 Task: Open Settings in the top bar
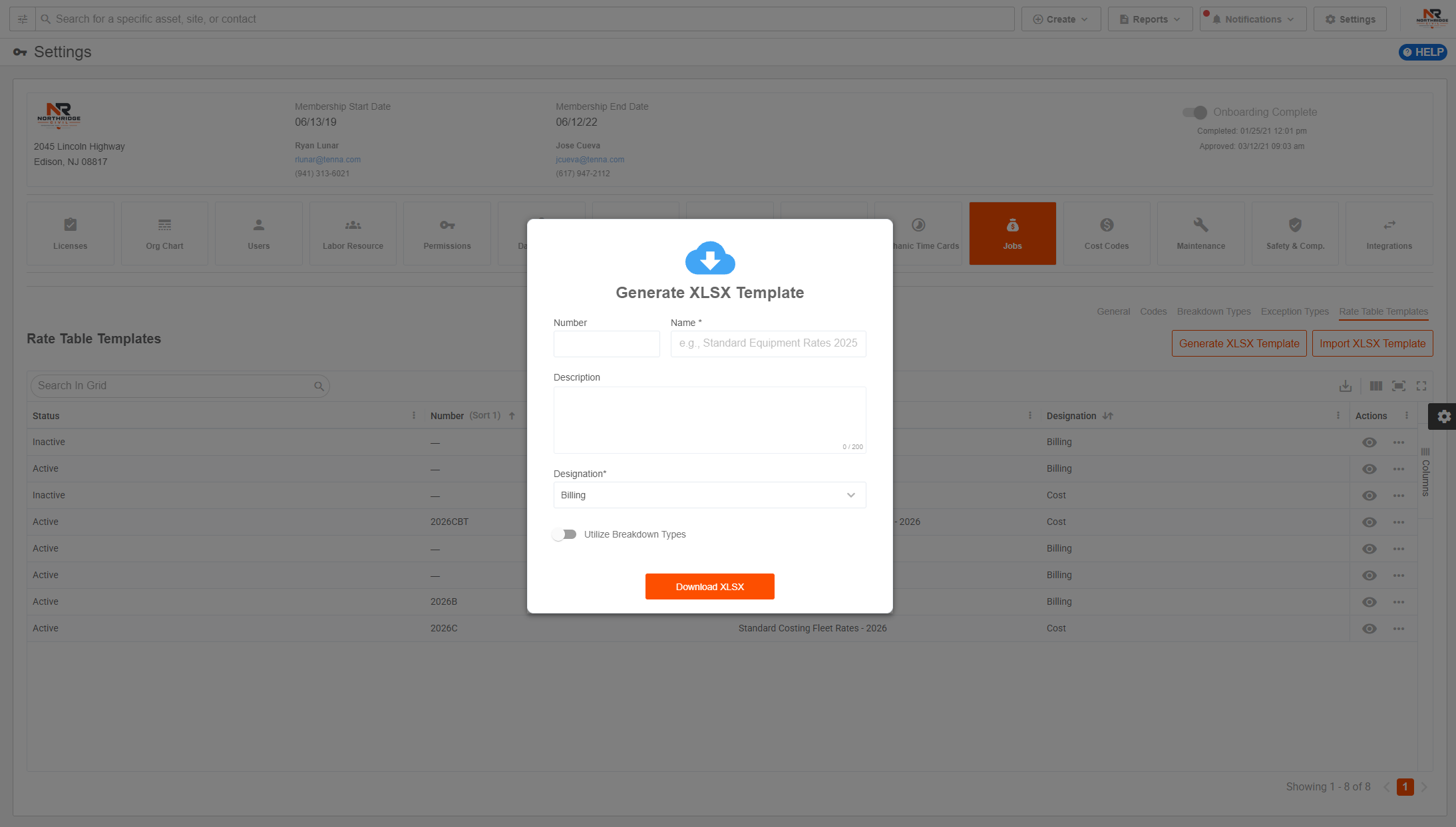coord(1350,19)
